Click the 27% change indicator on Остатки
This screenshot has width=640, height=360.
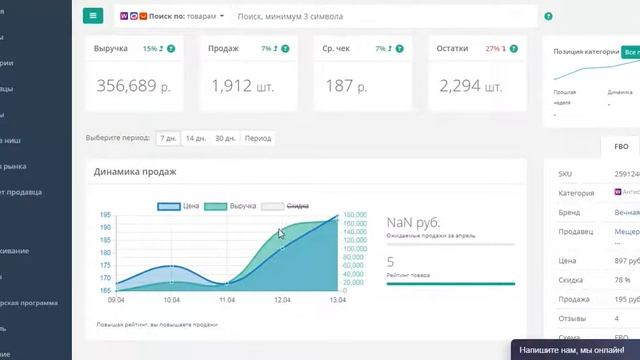tap(496, 49)
